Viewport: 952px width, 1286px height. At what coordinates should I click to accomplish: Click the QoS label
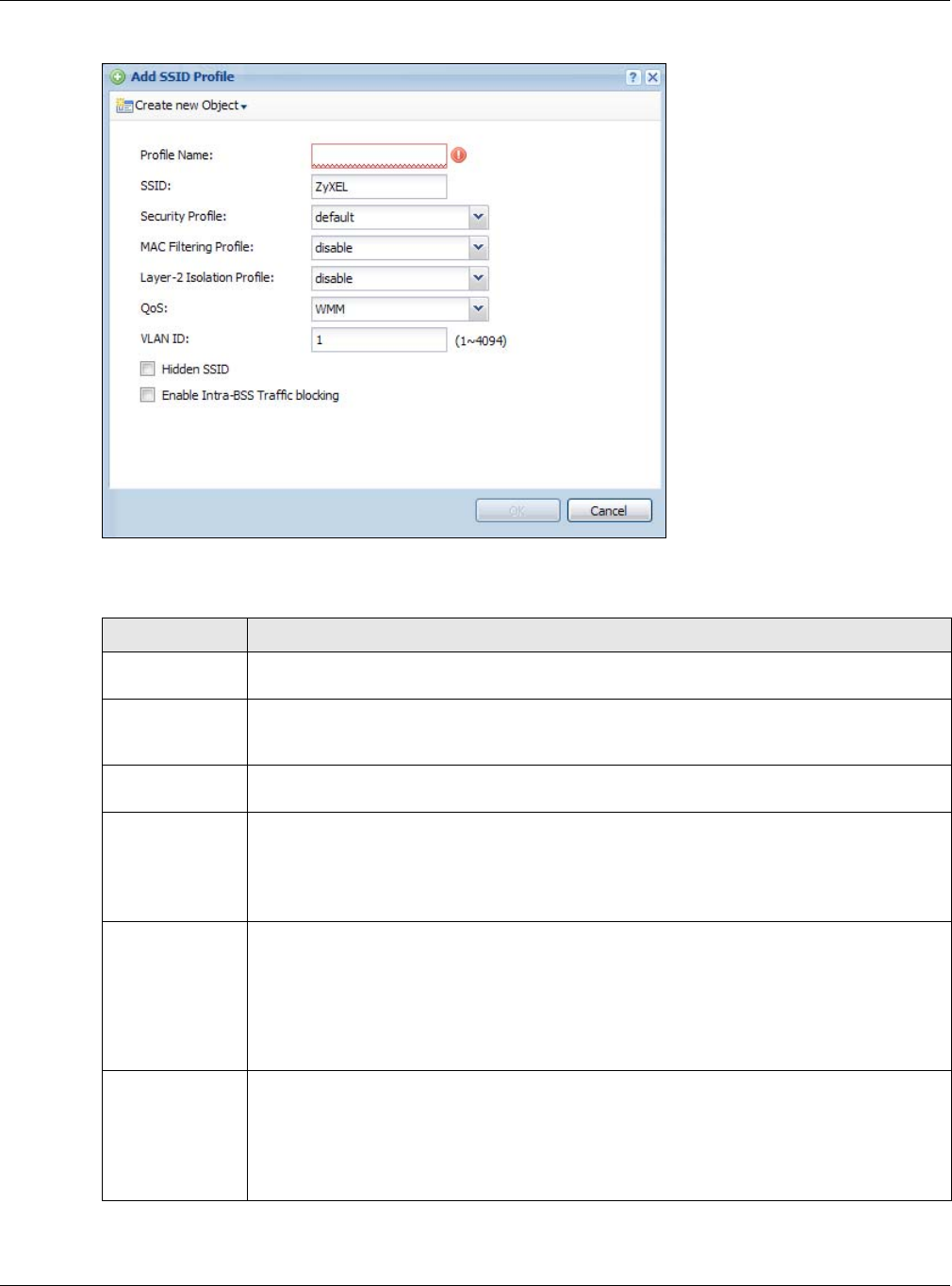[154, 308]
